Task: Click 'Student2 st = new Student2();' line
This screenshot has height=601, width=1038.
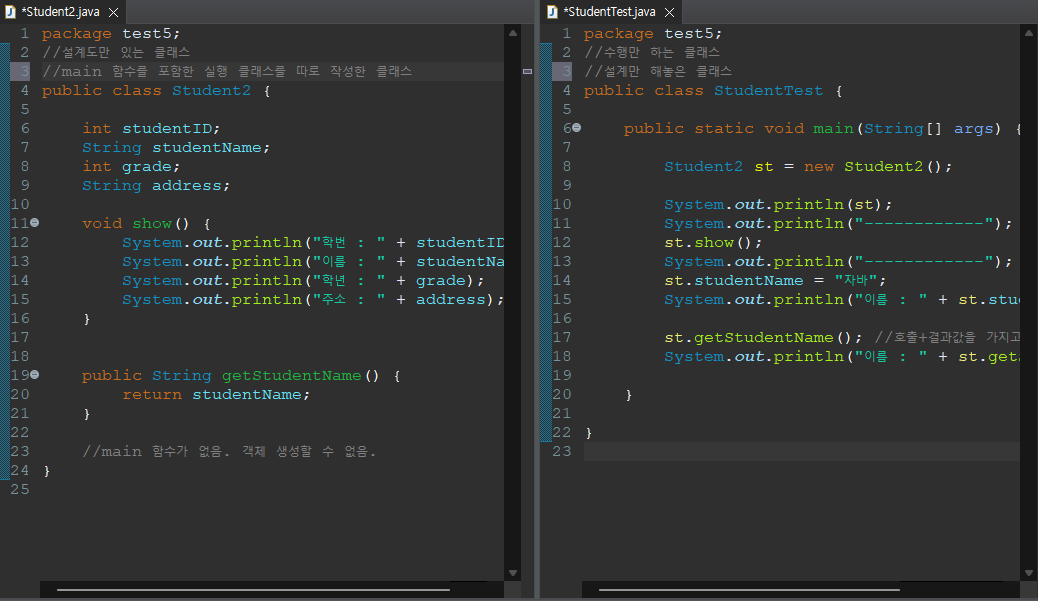Action: pos(808,167)
